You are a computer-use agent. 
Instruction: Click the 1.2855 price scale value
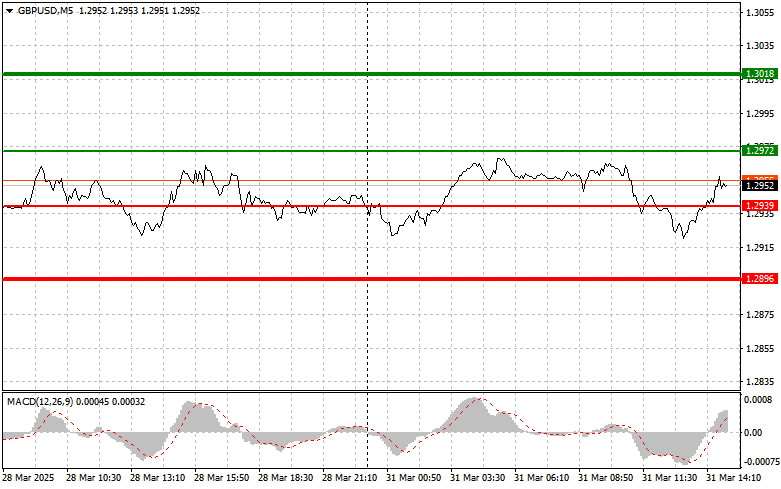[x=760, y=349]
